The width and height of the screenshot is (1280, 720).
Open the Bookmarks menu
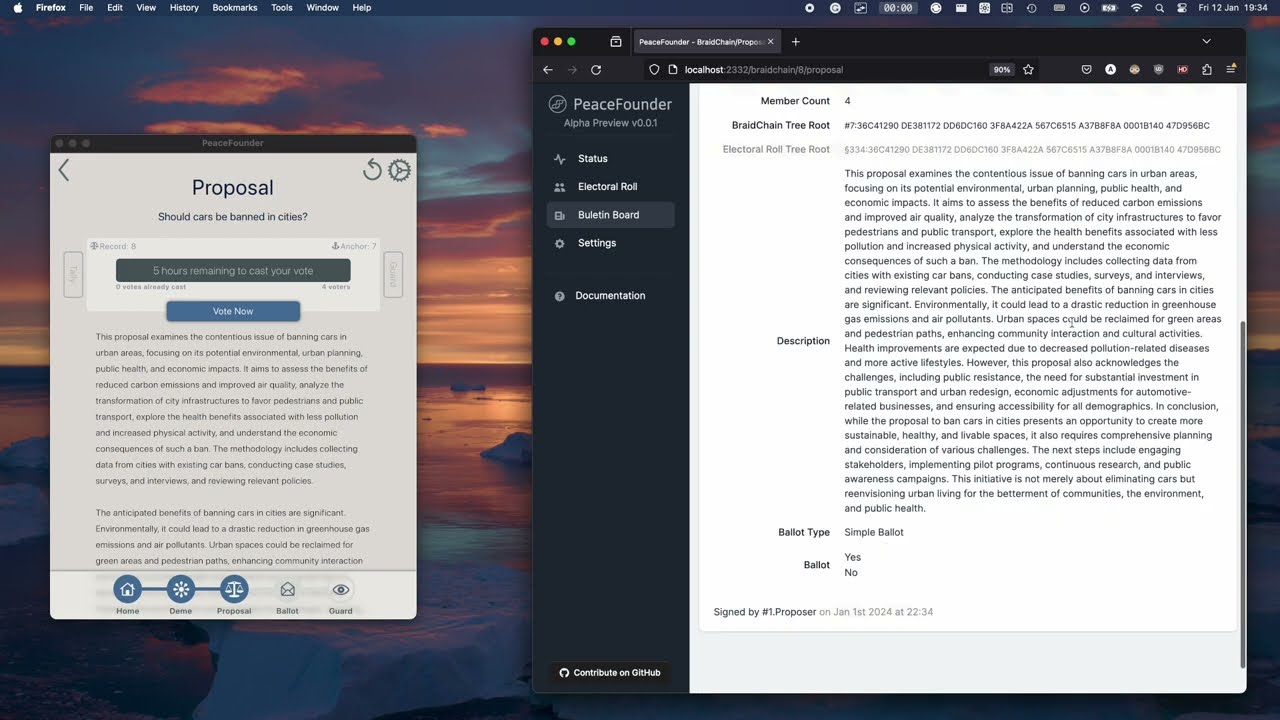[235, 7]
